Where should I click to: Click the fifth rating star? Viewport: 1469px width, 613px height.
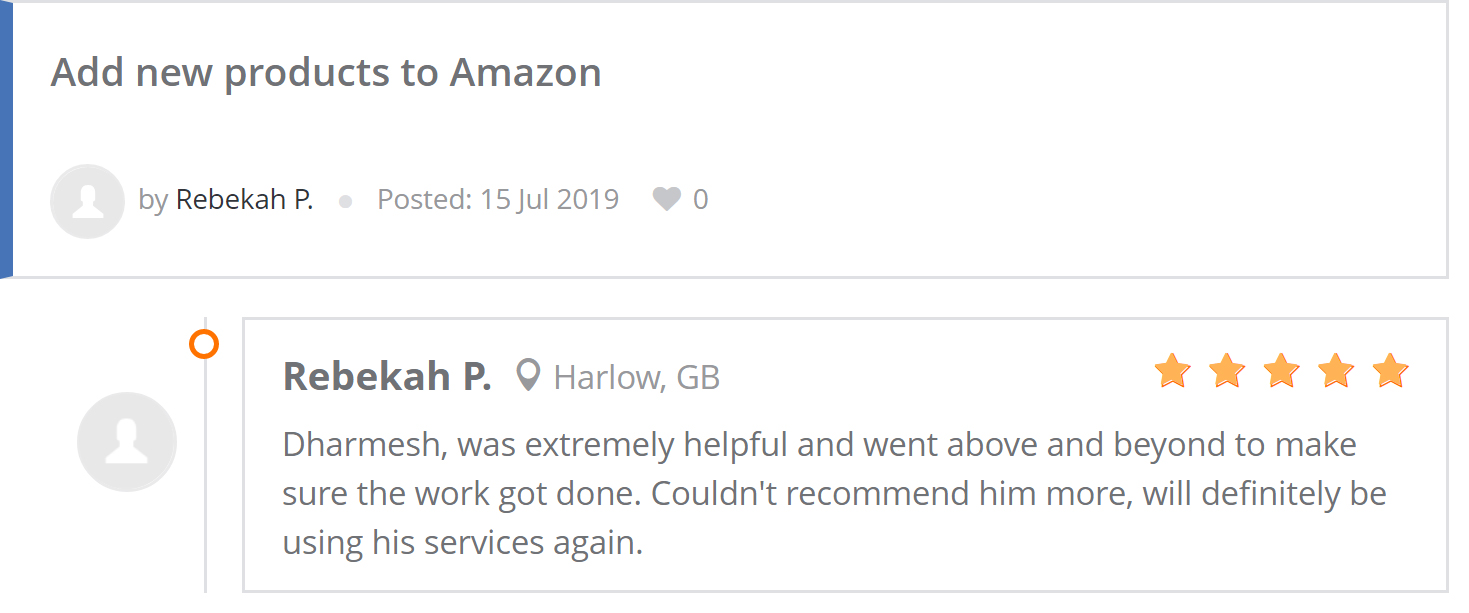(x=1390, y=371)
